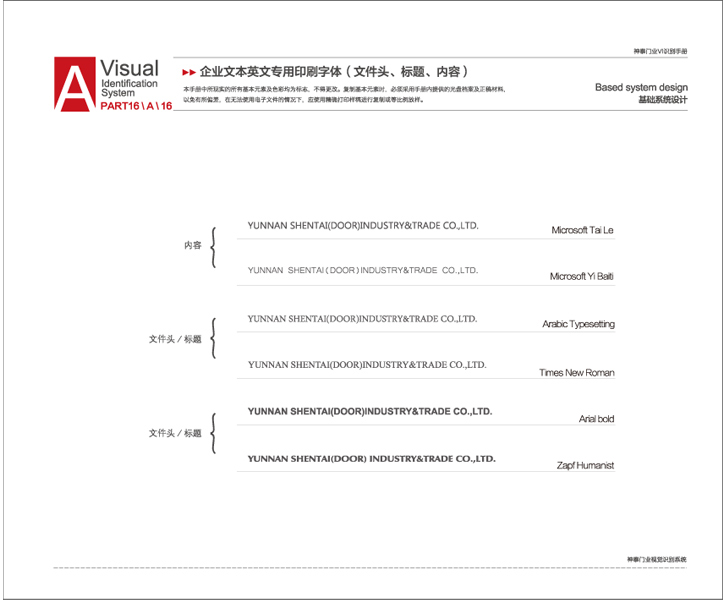Click the YUNNAN SHENTAI sample in Zapf Humanist

coord(371,459)
